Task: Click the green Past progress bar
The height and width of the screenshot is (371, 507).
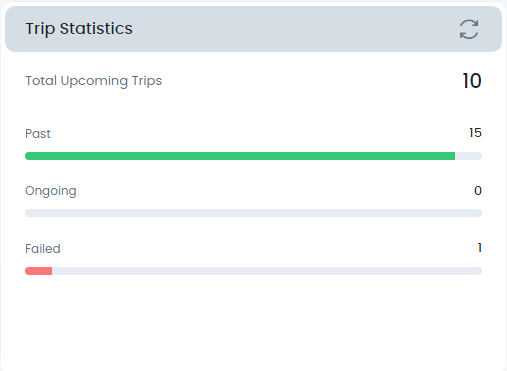Action: 240,156
